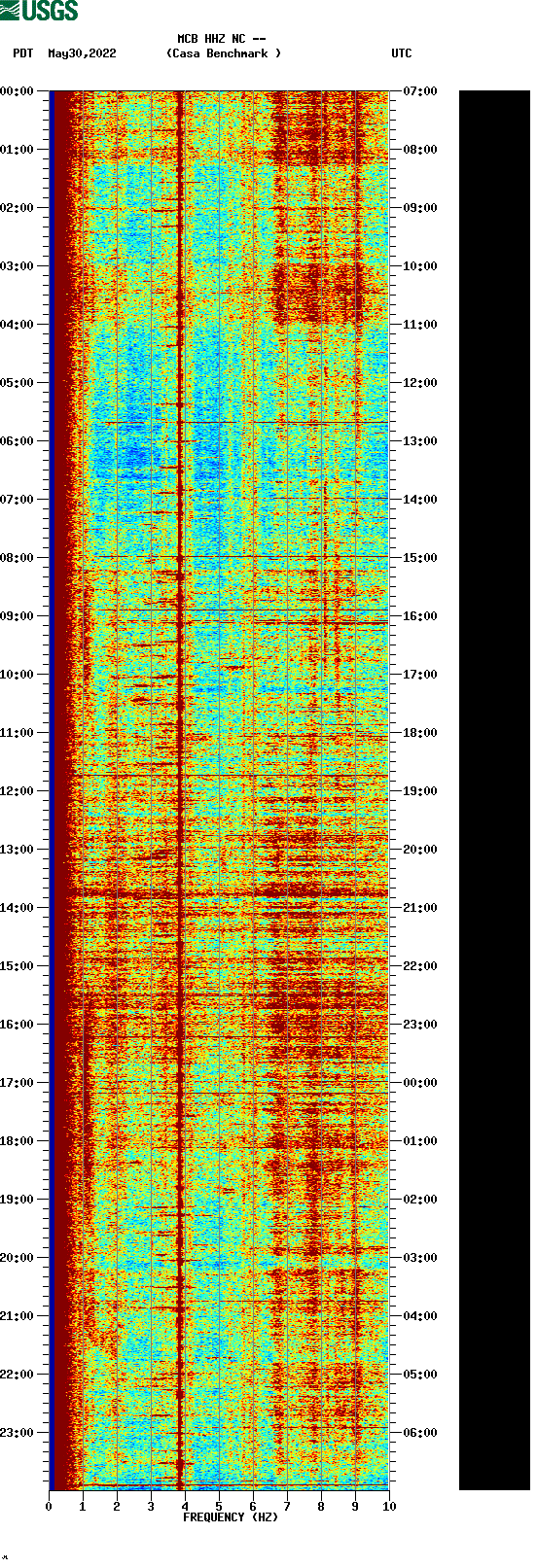The width and height of the screenshot is (537, 1568).
Task: Click the '(Casa Benchmark )' subtitle
Action: (224, 53)
